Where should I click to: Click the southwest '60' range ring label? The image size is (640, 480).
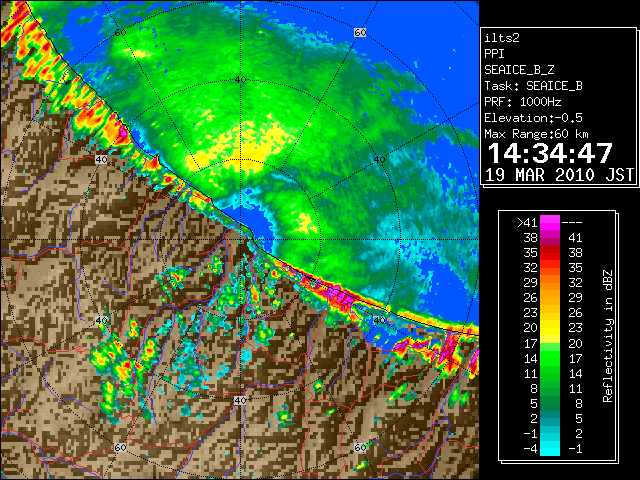(x=120, y=448)
